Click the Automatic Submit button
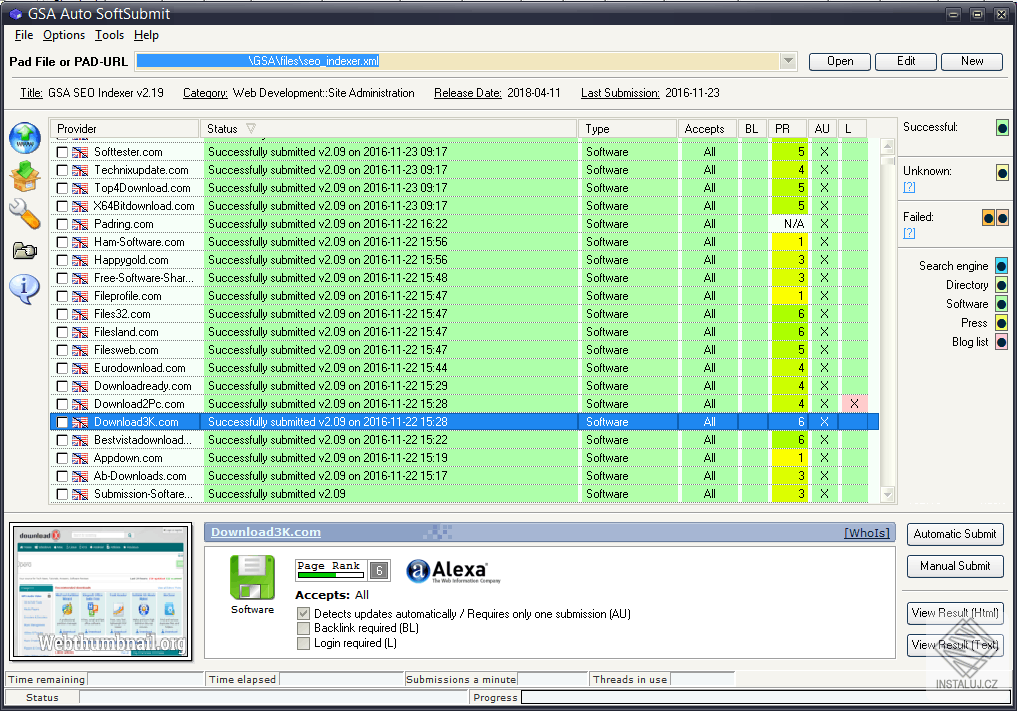 (x=955, y=534)
